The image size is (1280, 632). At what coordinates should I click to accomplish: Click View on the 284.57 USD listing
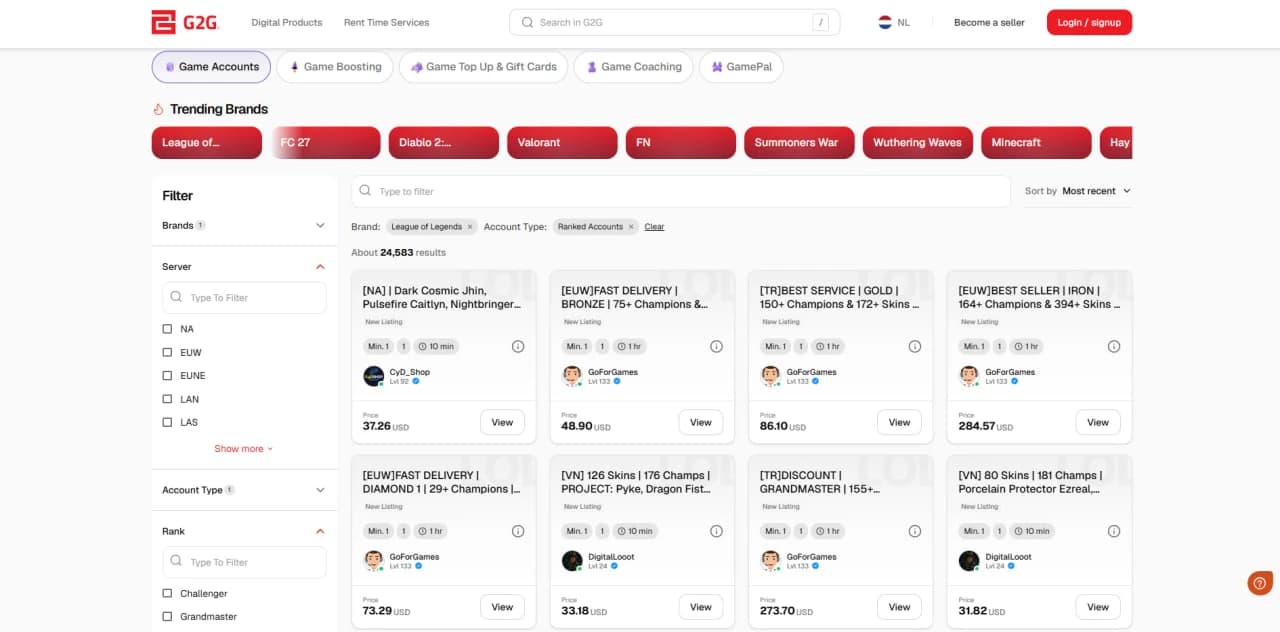coord(1098,422)
